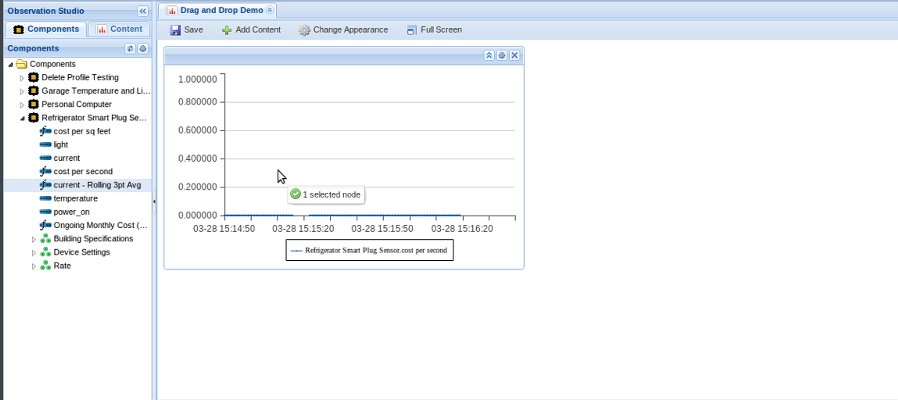Select the Components tab
The image size is (898, 400).
click(45, 29)
